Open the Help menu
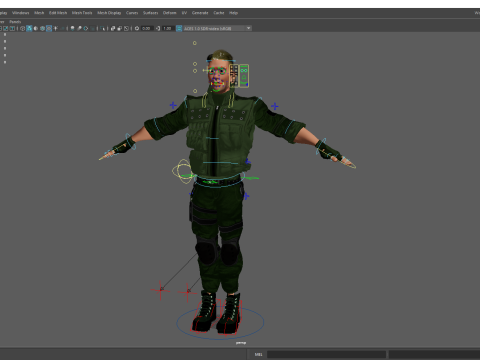This screenshot has width=480, height=360. point(233,13)
